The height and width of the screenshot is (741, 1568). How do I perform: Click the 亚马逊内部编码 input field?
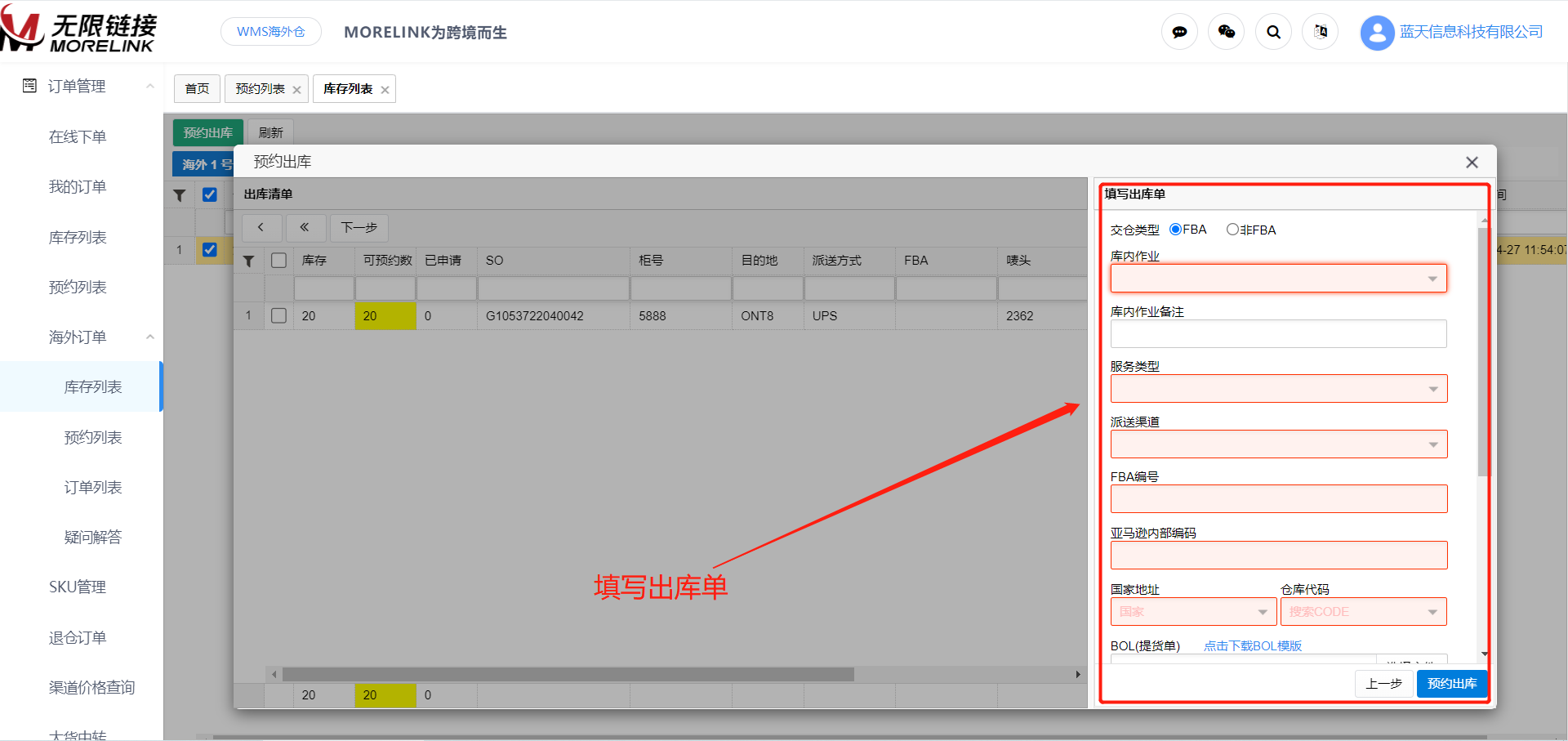(1278, 556)
